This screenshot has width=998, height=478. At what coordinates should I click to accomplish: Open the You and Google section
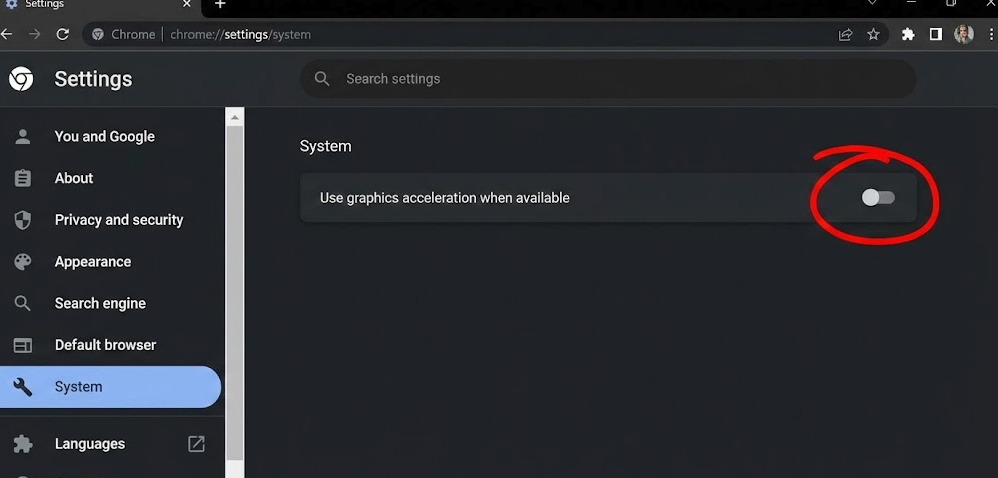104,136
